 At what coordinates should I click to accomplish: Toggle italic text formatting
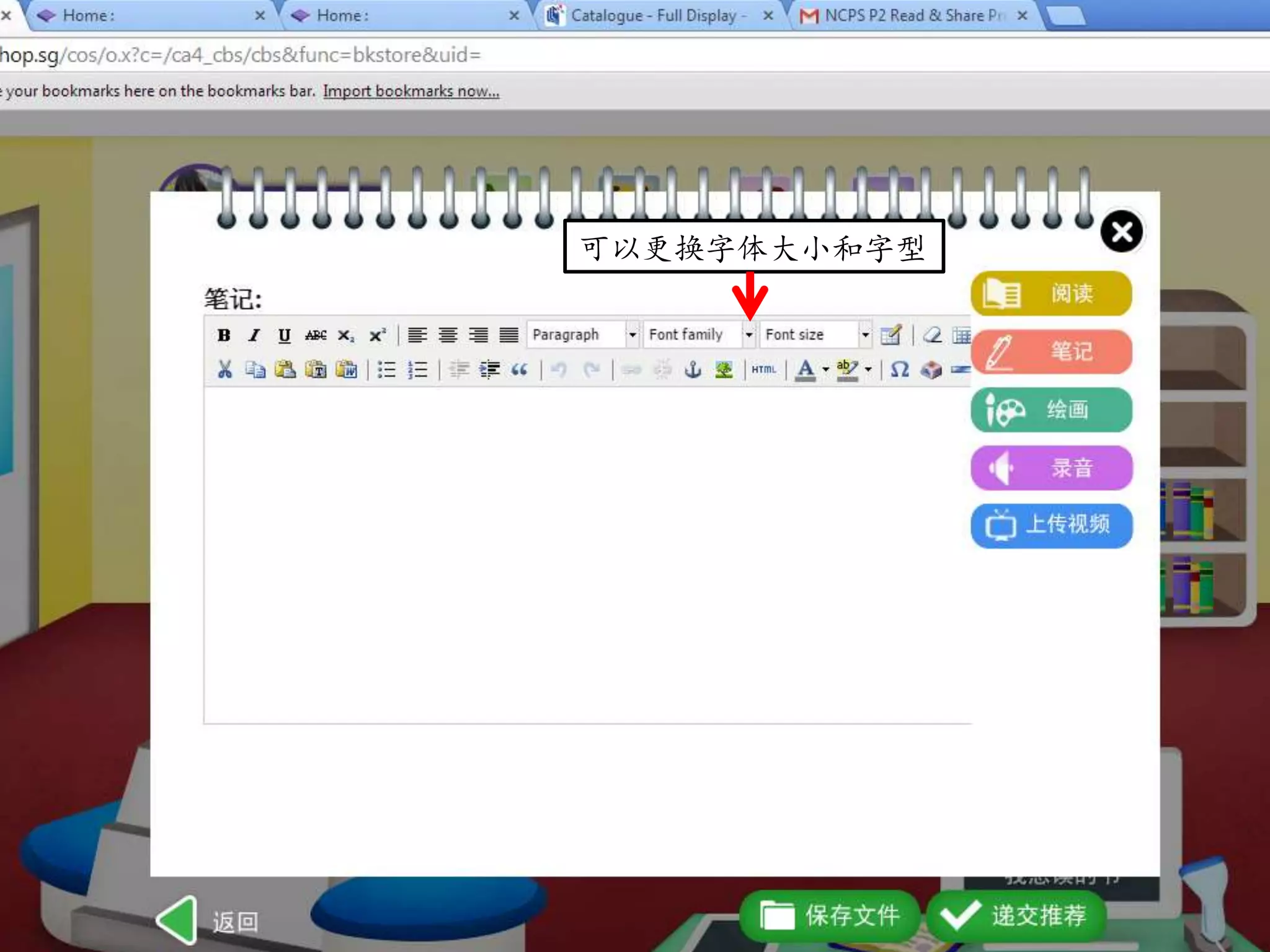pyautogui.click(x=254, y=335)
